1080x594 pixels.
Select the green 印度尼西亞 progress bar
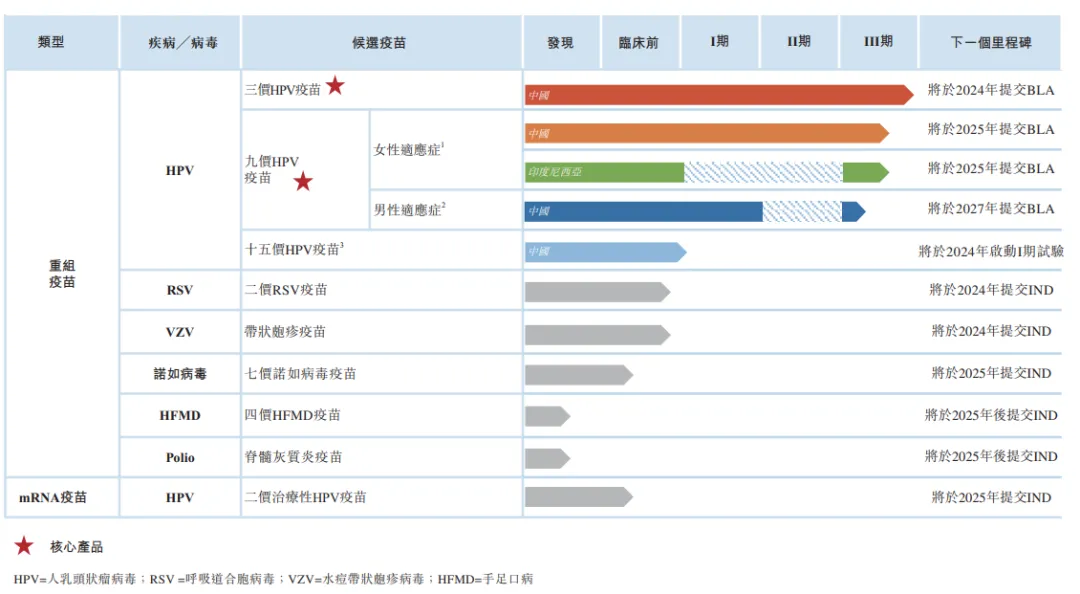click(x=707, y=172)
